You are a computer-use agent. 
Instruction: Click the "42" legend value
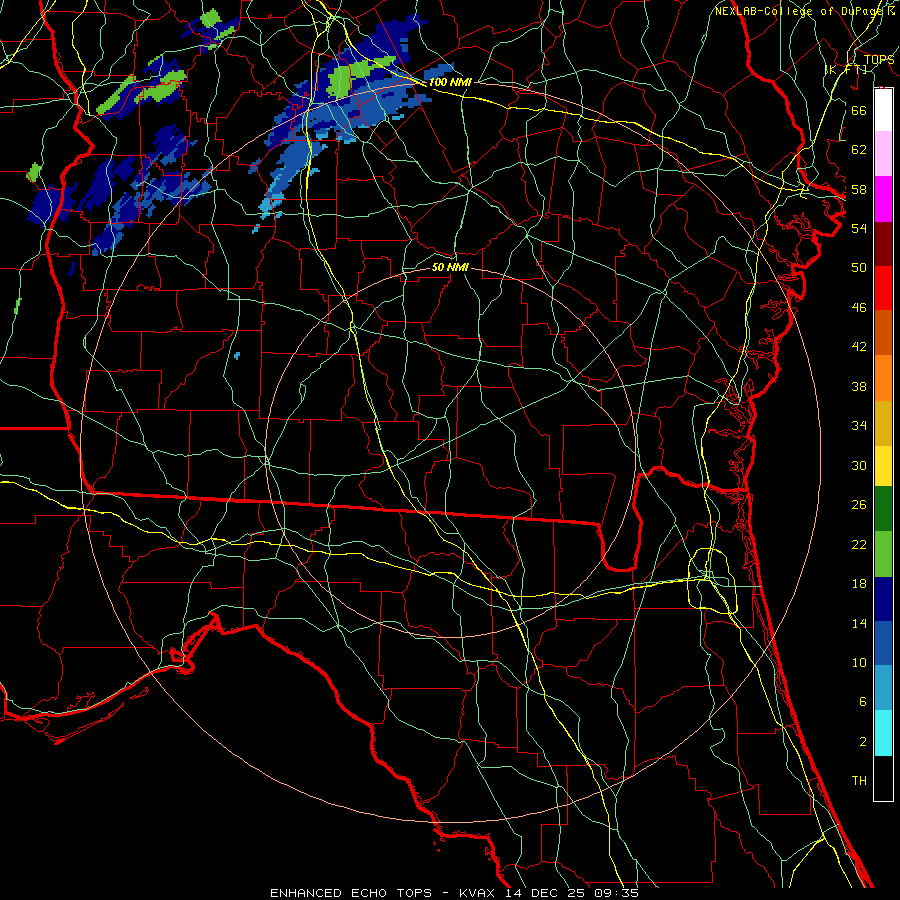859,346
